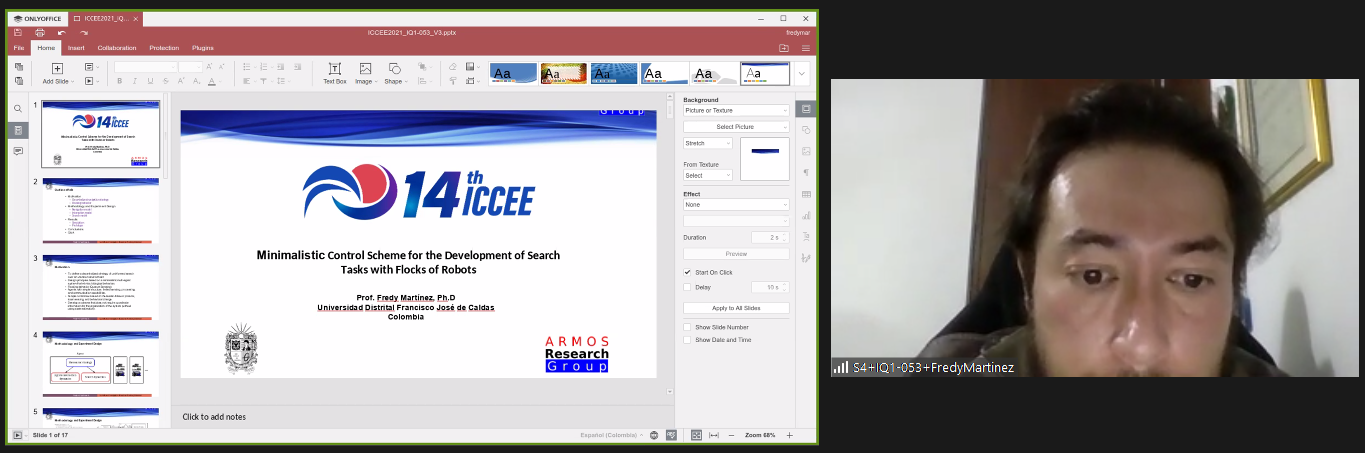1365x453 pixels.
Task: Undo the last action
Action: 62,32
